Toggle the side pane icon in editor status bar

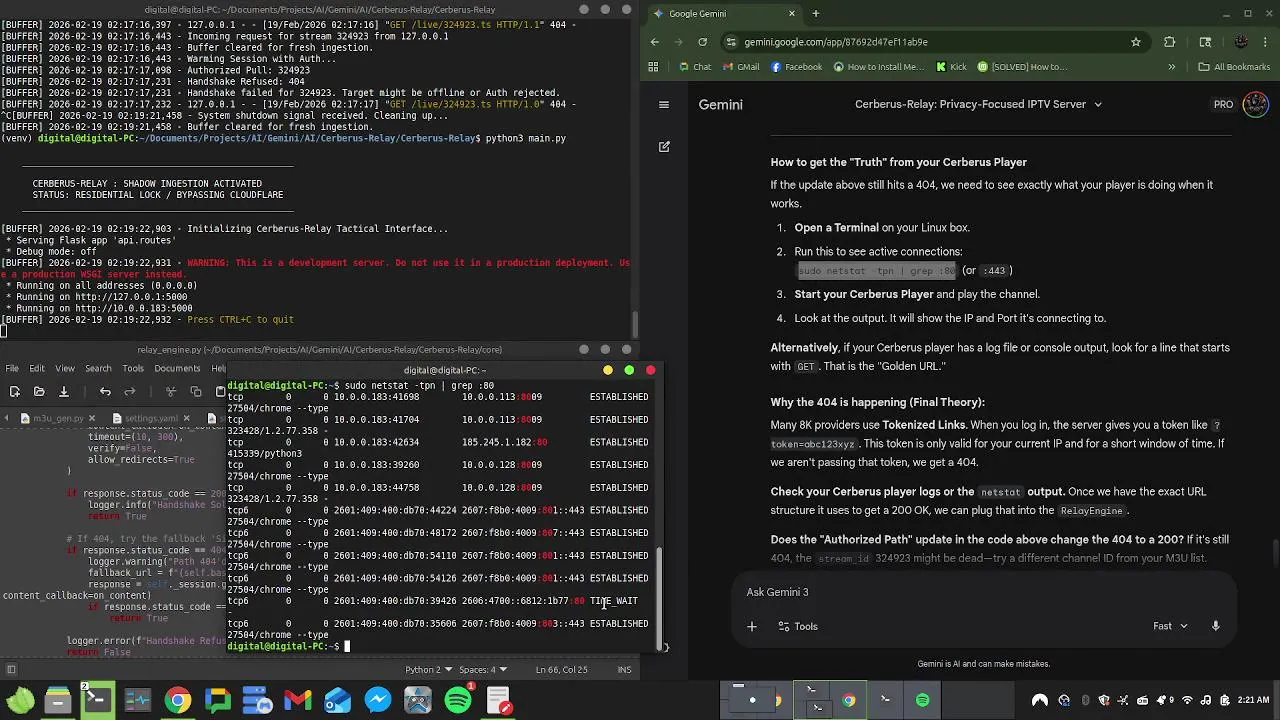(11, 669)
